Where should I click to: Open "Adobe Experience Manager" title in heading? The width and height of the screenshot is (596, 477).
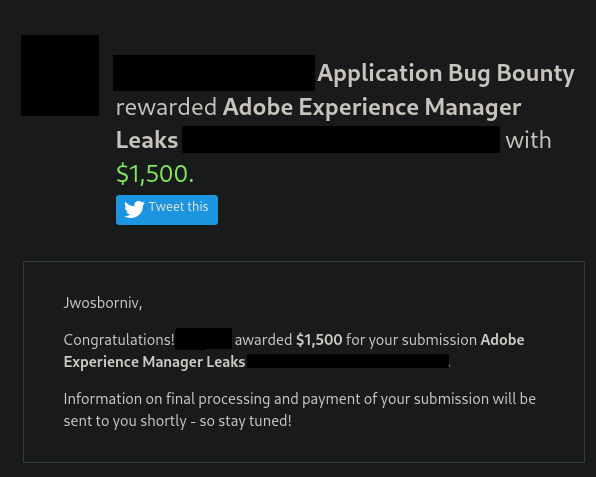372,107
